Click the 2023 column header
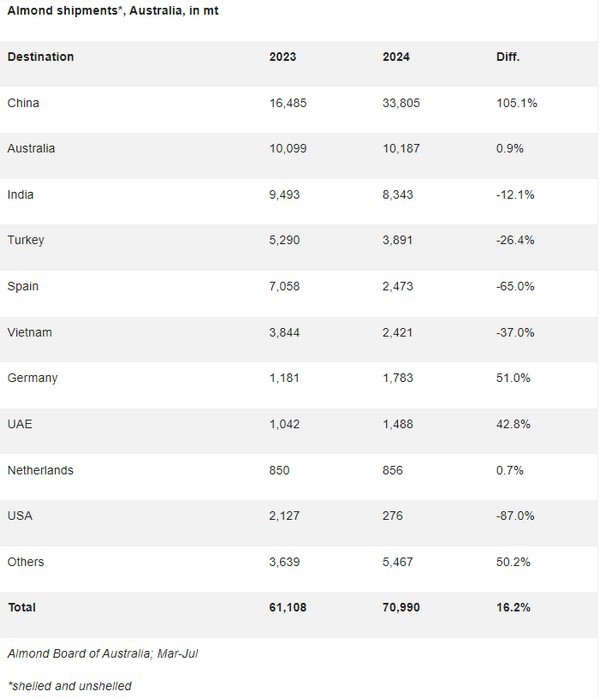 [x=283, y=57]
